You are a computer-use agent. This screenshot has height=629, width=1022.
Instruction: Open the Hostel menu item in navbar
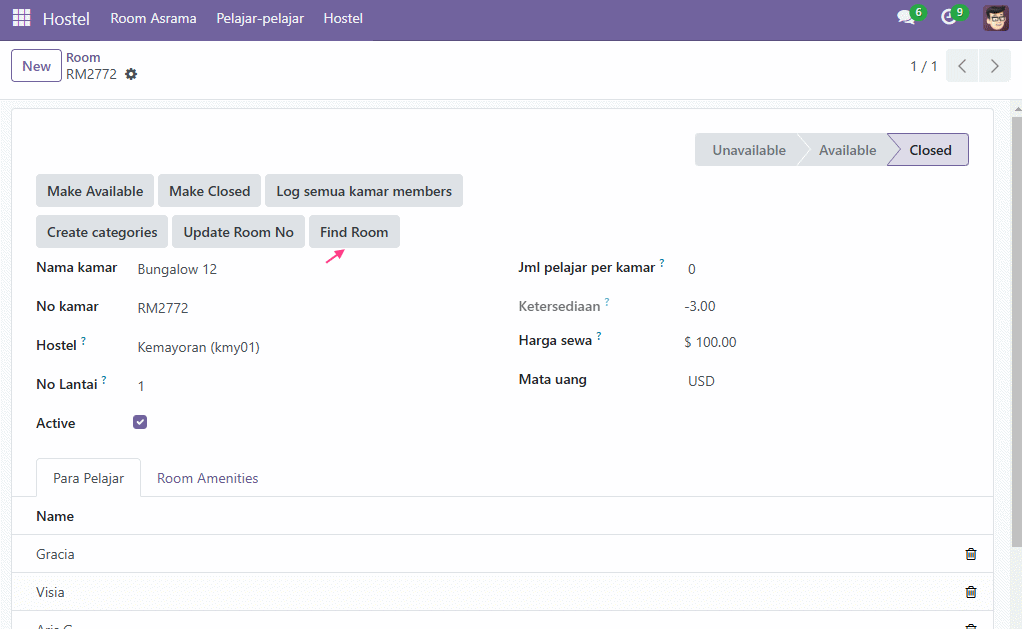point(343,18)
